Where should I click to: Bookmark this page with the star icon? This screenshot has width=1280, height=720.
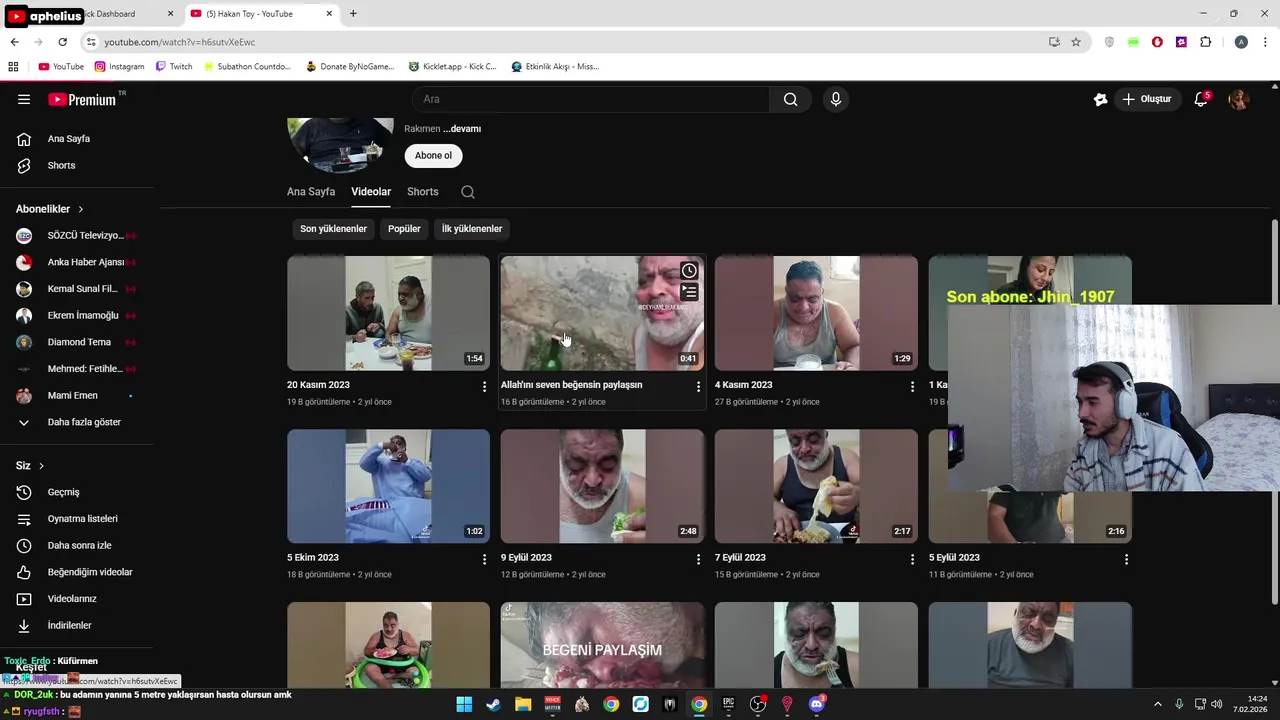(1076, 42)
